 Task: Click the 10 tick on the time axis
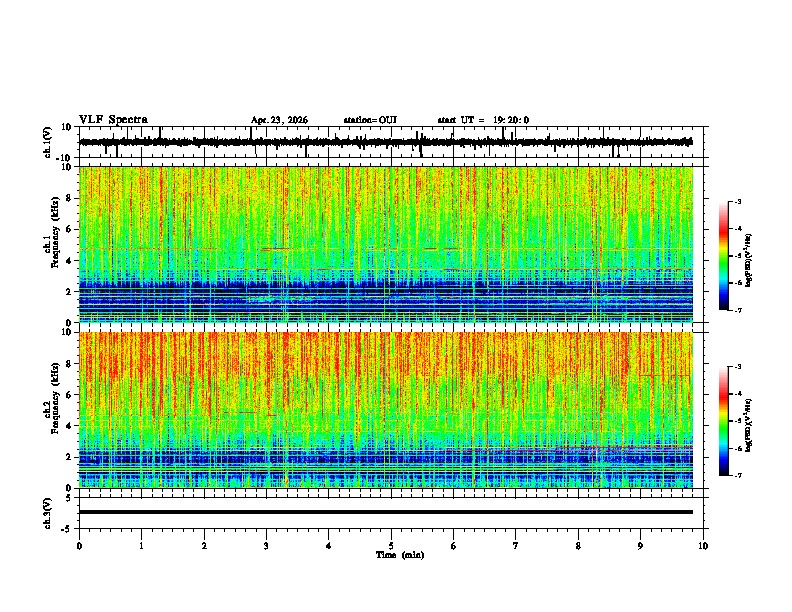coord(703,546)
